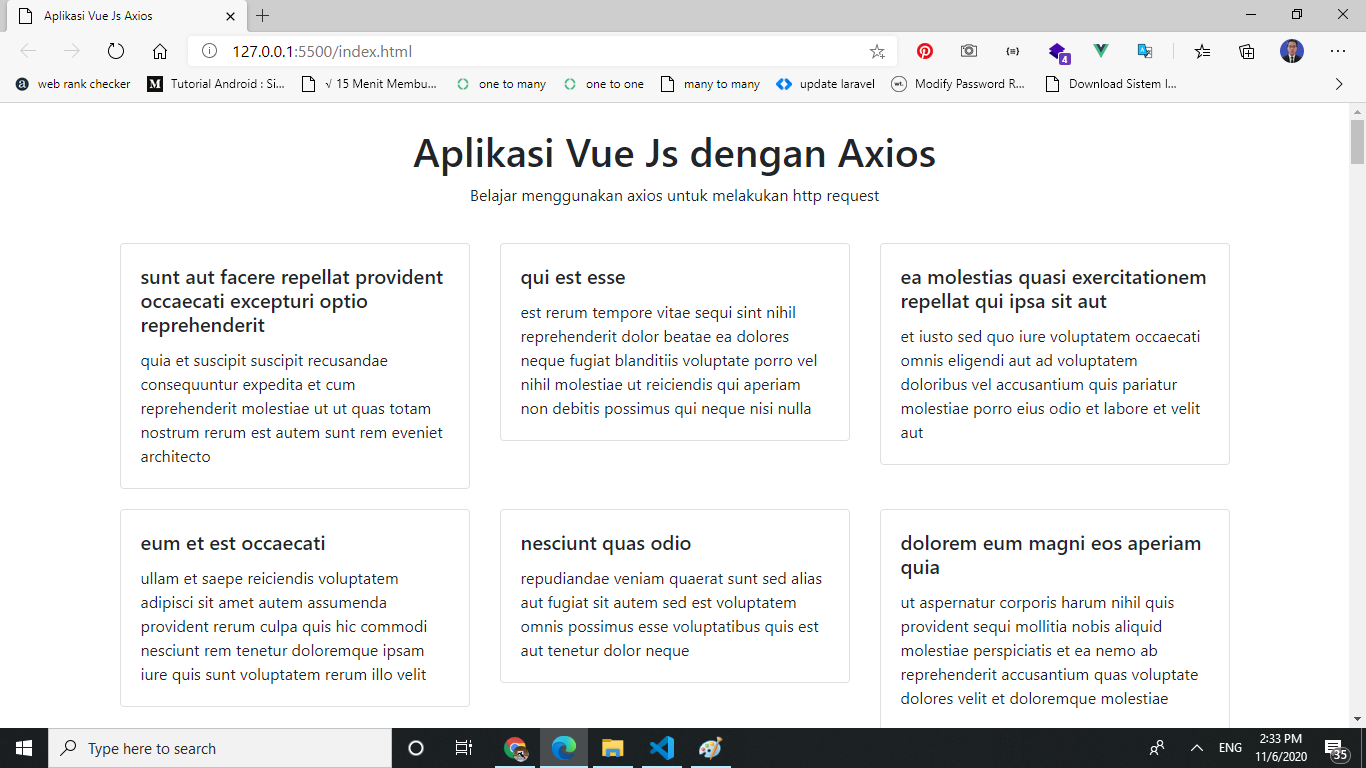This screenshot has height=768, width=1366.
Task: Switch to the Aplikasi Vue Js Axios tab
Action: coord(120,16)
